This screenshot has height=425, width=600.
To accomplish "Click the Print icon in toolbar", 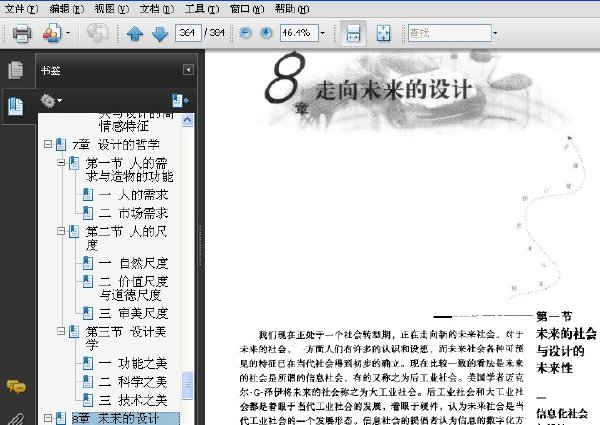I will (21, 33).
